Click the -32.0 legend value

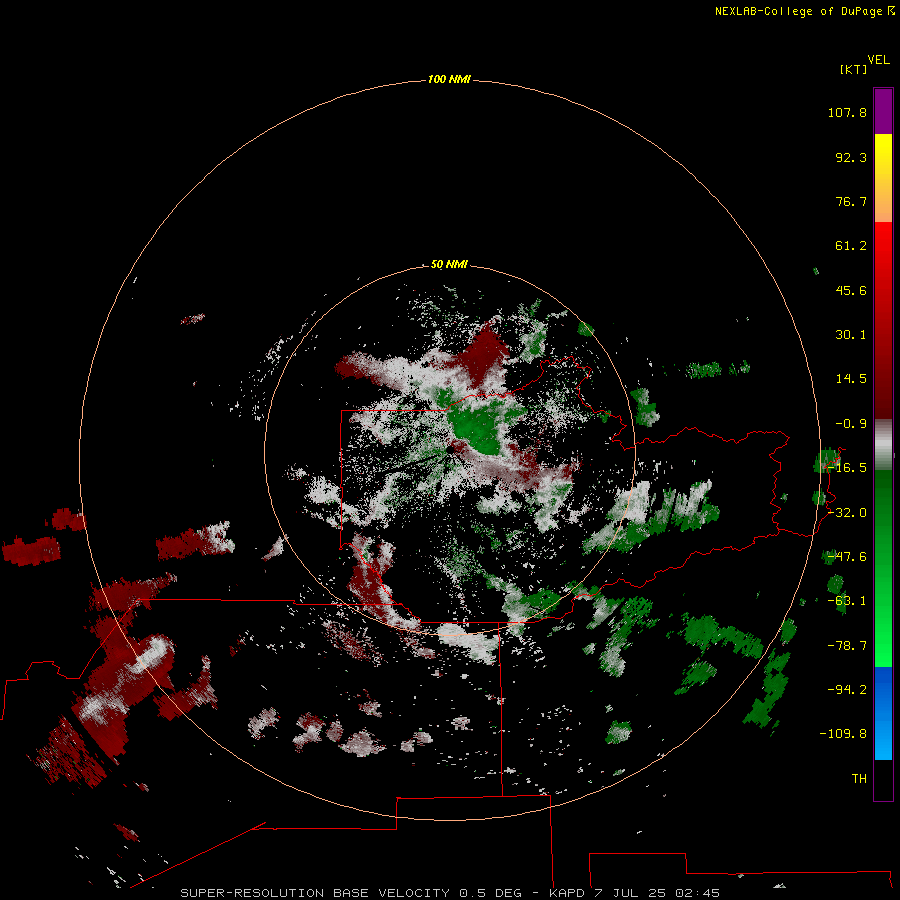(847, 513)
